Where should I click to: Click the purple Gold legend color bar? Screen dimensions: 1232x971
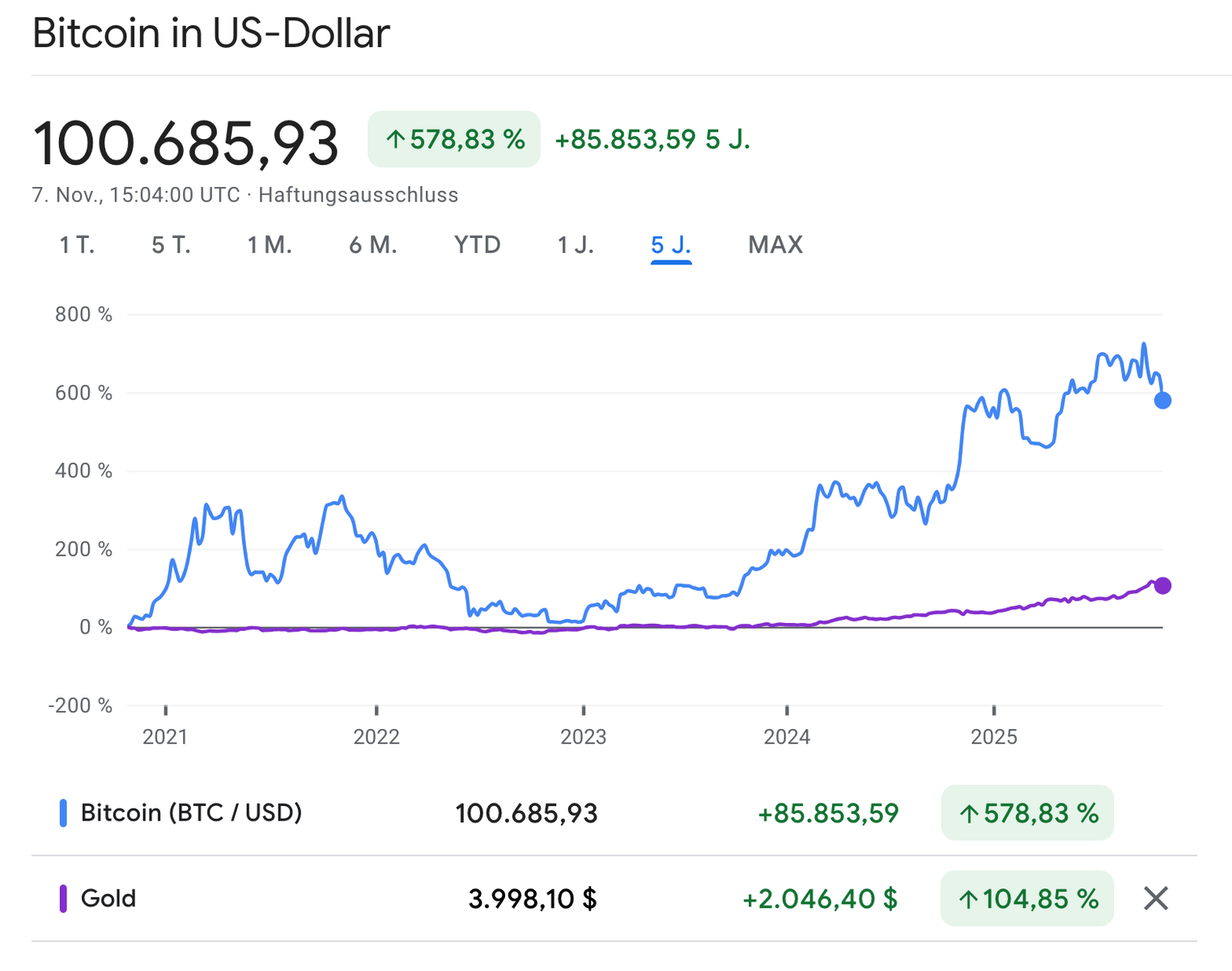[63, 898]
